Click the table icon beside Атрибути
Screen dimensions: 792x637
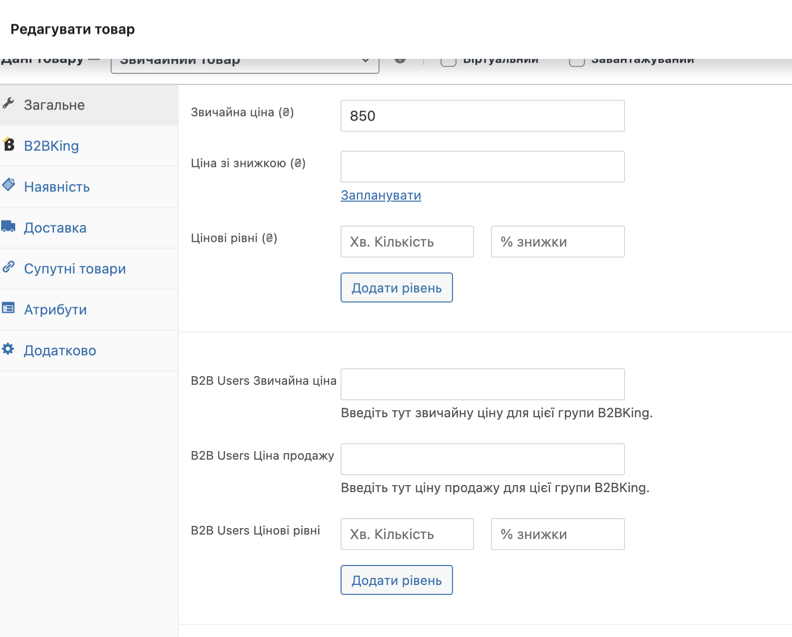point(9,309)
